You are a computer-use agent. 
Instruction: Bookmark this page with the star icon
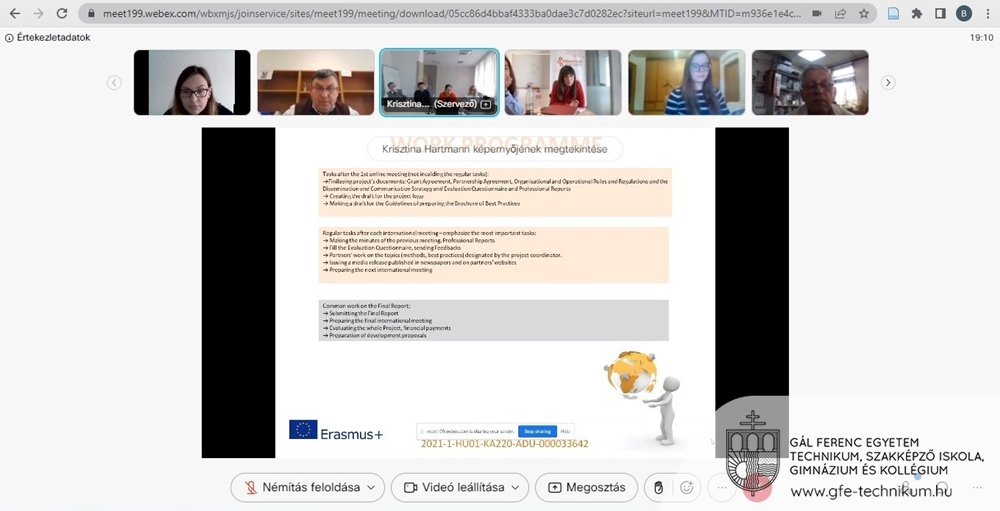864,13
